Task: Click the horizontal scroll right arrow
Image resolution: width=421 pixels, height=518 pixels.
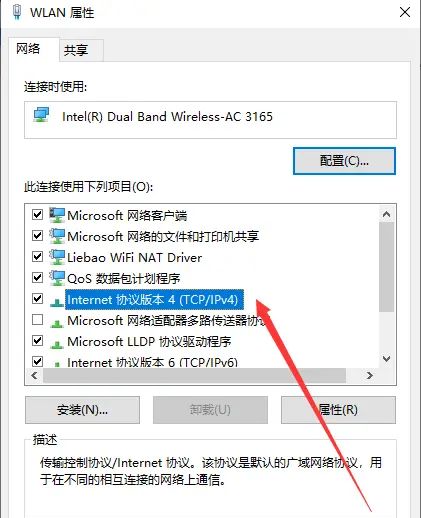Action: (x=370, y=376)
